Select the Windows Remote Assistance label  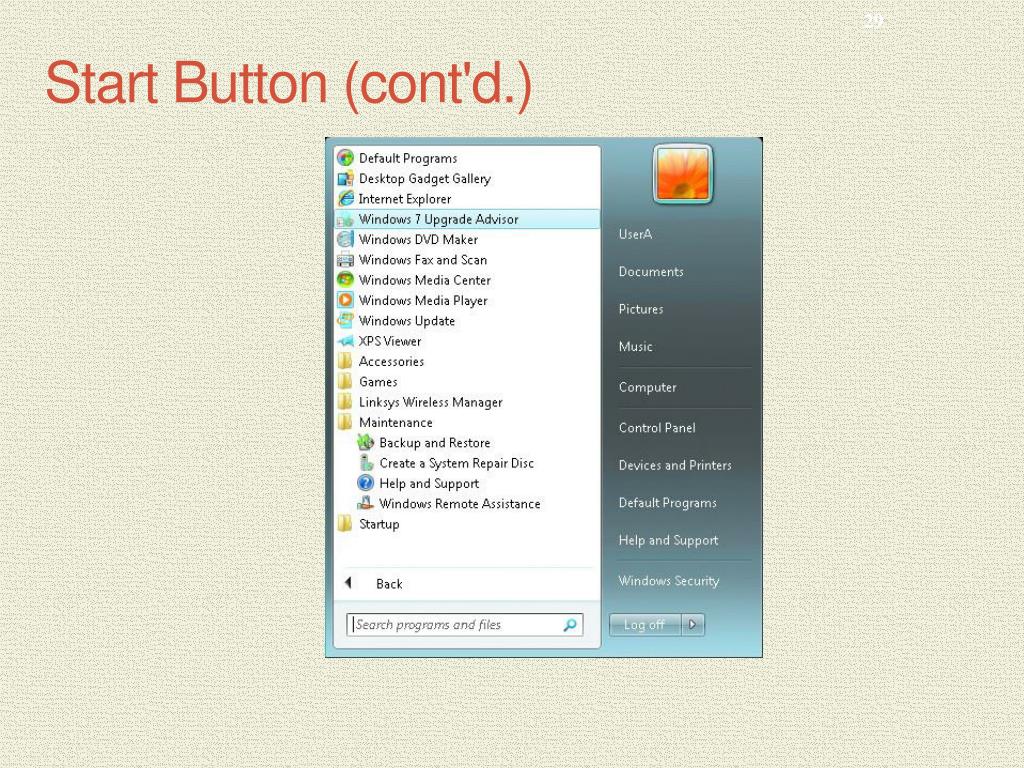click(460, 504)
